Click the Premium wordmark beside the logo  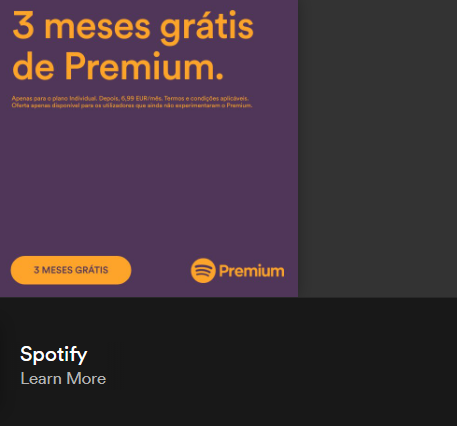252,271
